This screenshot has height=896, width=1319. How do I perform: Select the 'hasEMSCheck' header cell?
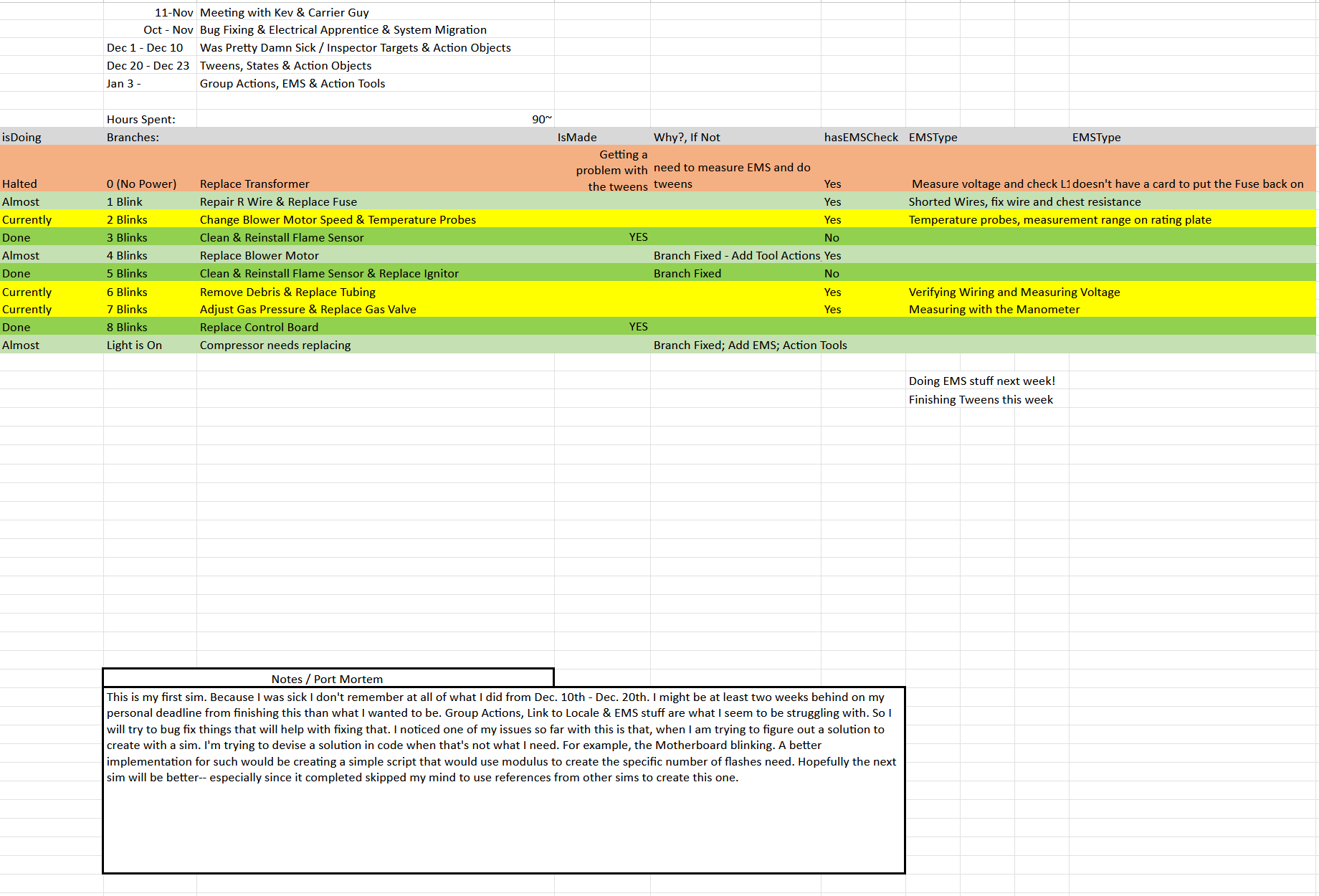coord(863,137)
